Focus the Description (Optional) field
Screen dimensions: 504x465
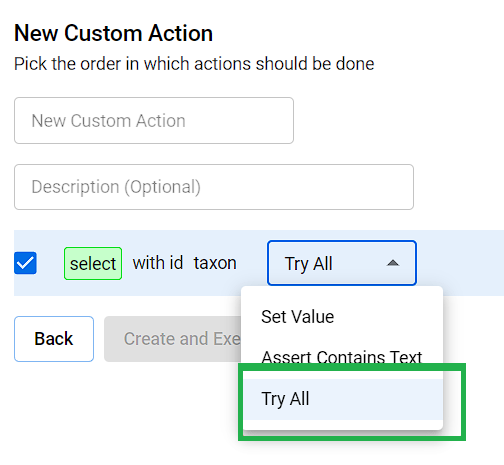point(214,187)
